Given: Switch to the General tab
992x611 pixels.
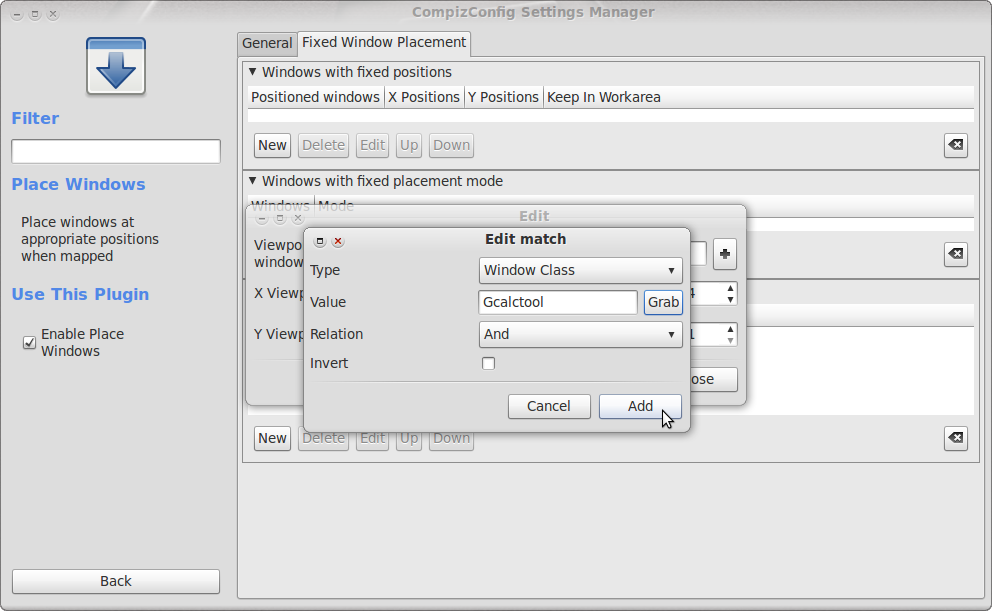Looking at the screenshot, I should point(267,43).
